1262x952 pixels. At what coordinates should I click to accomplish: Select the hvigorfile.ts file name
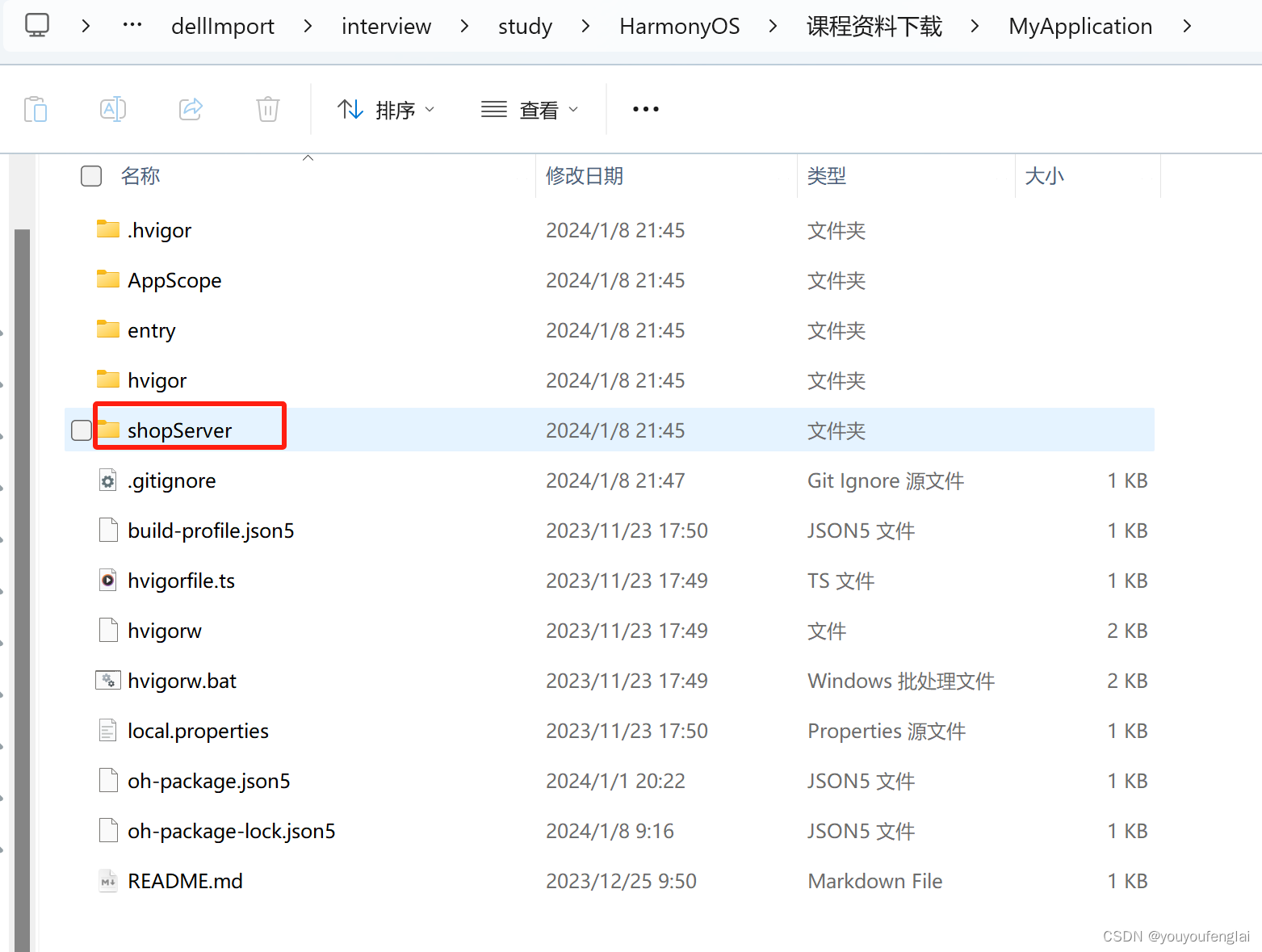click(181, 581)
